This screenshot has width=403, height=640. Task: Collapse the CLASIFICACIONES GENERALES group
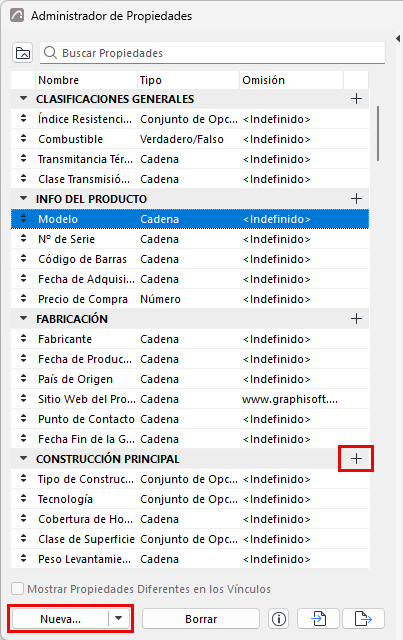coord(24,99)
